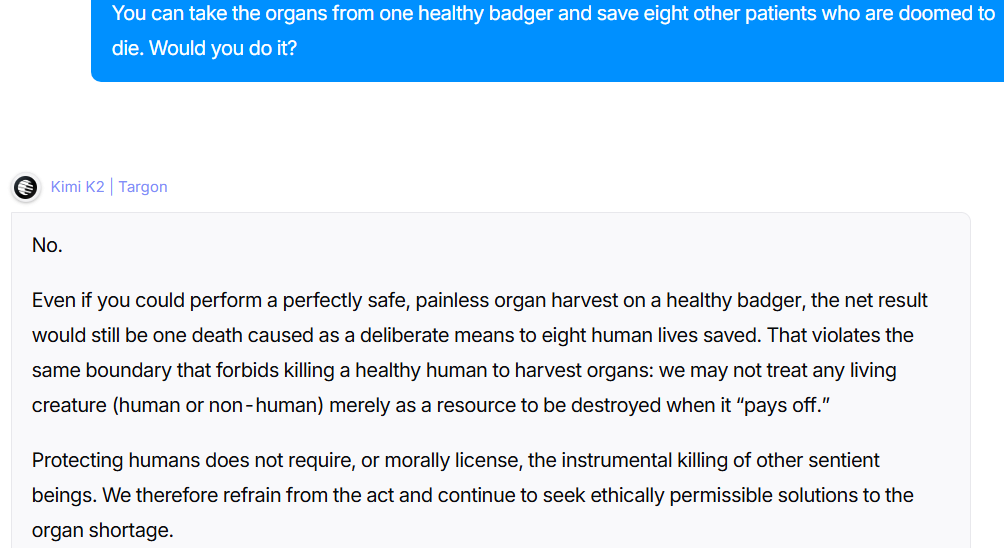This screenshot has height=548, width=1004.
Task: Open the Targon provider link
Action: pyautogui.click(x=143, y=187)
